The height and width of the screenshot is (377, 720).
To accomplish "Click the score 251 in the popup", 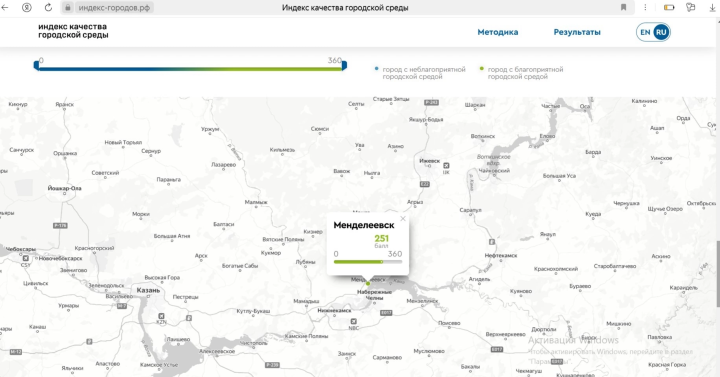I will (382, 238).
